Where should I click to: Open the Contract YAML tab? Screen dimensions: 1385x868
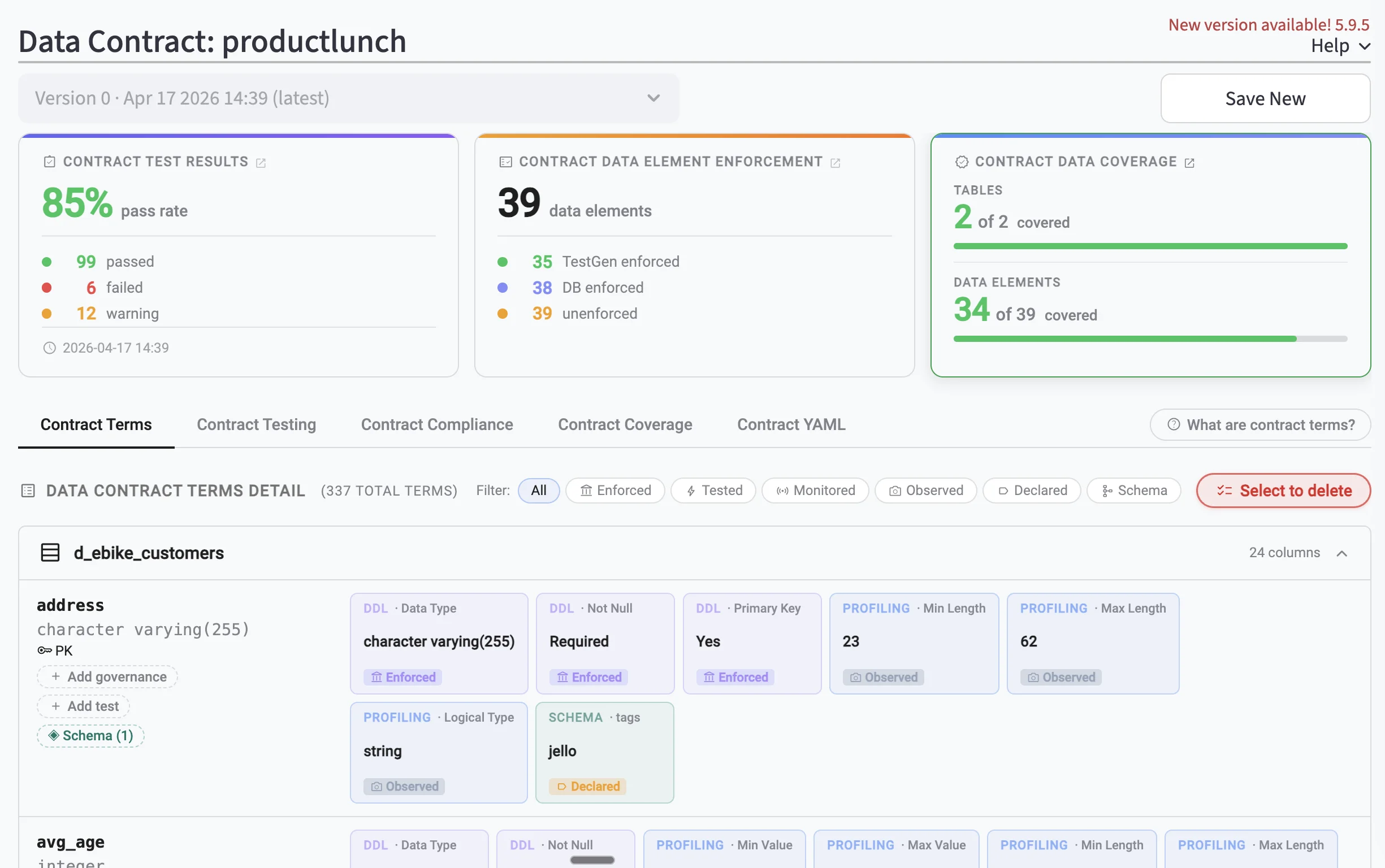pos(791,425)
